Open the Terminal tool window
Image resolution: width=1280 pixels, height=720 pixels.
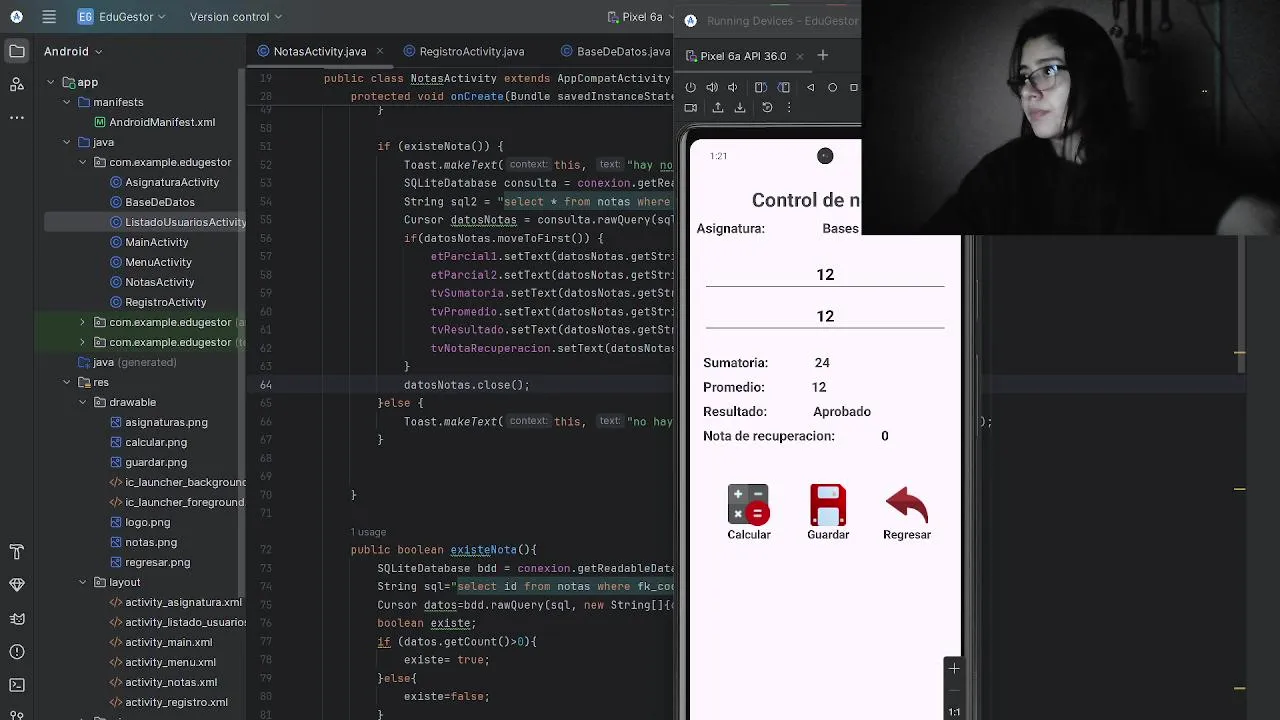17,685
